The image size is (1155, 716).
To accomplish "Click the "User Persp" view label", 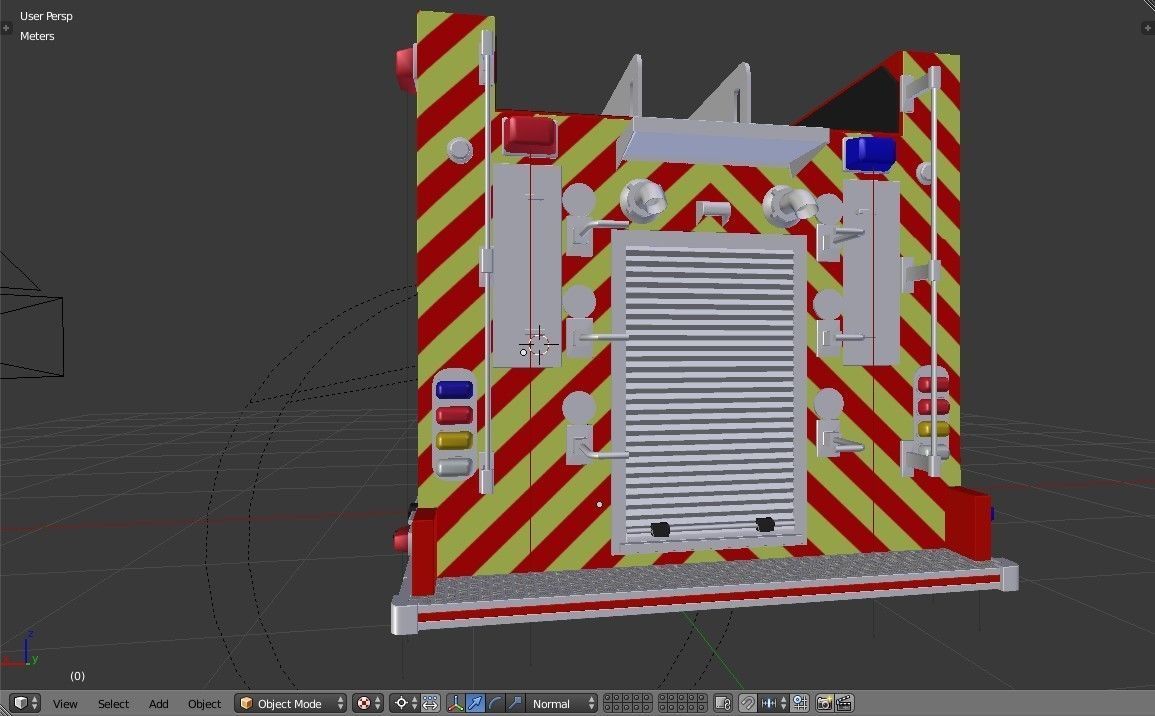I will coord(46,16).
